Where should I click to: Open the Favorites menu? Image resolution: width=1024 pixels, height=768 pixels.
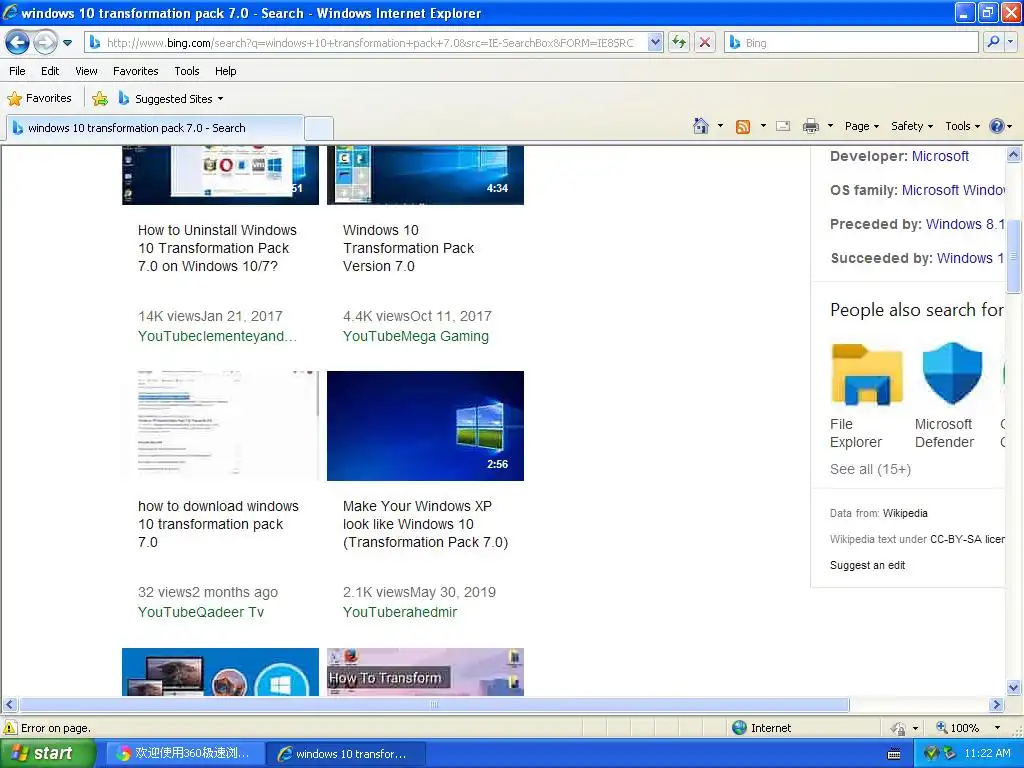[x=135, y=71]
